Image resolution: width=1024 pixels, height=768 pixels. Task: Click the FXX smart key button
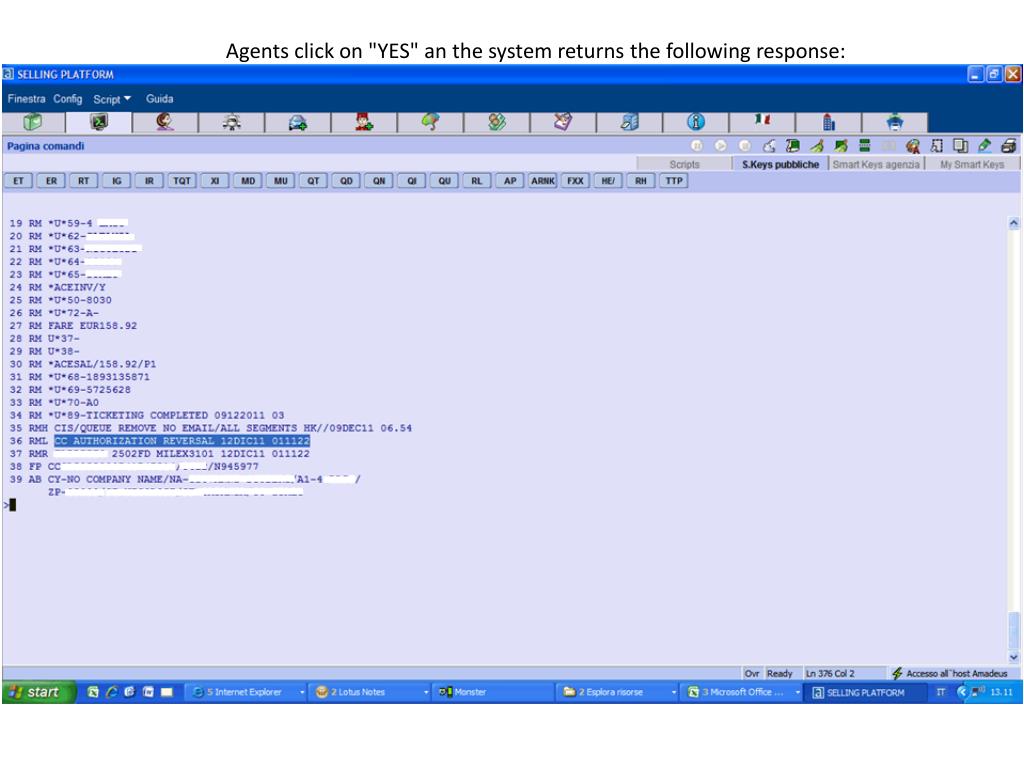pos(575,181)
